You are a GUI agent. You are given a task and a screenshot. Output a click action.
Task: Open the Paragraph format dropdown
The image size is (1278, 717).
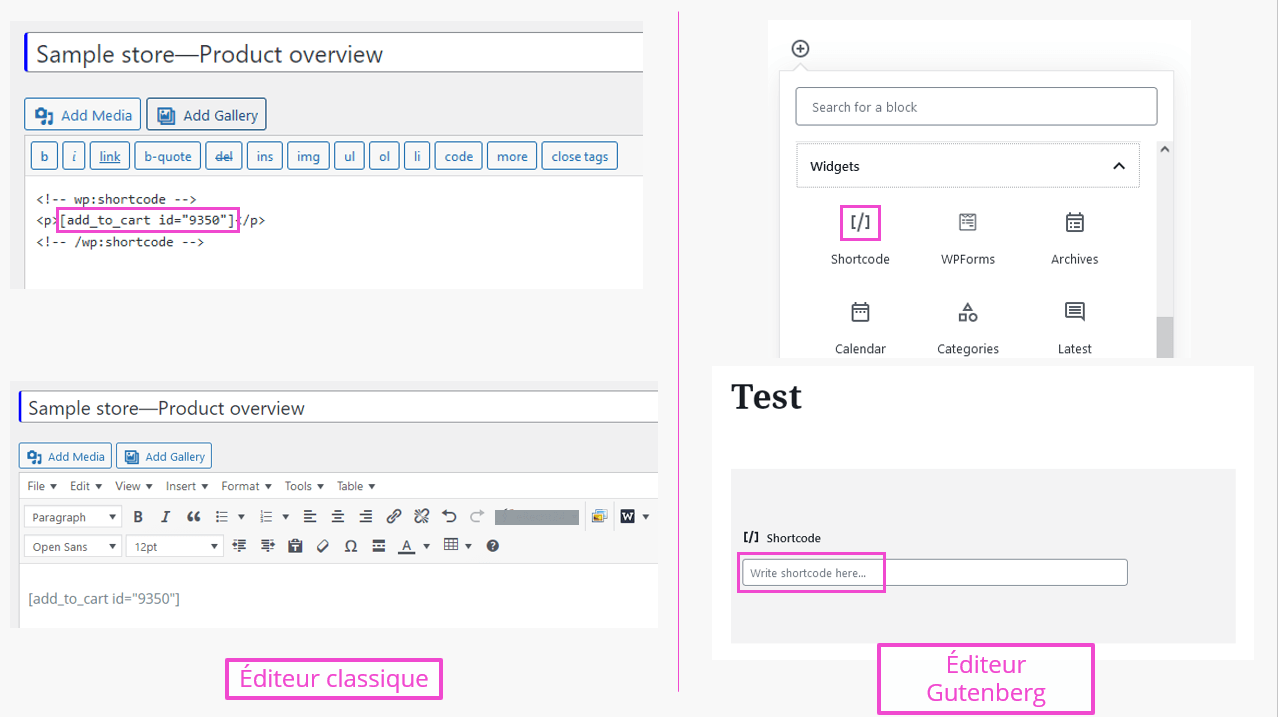tap(73, 517)
